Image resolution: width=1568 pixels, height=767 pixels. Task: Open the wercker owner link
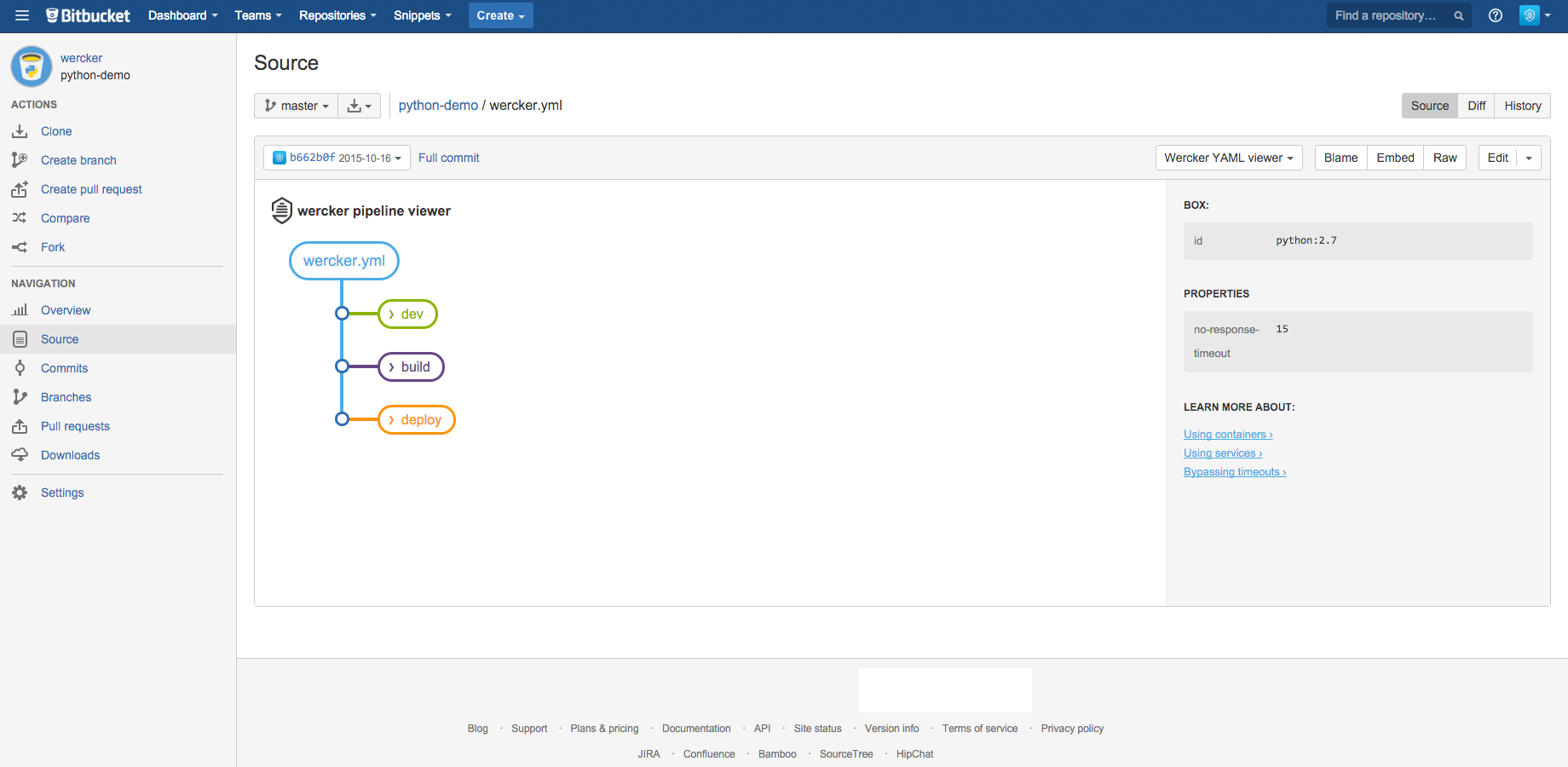[81, 58]
